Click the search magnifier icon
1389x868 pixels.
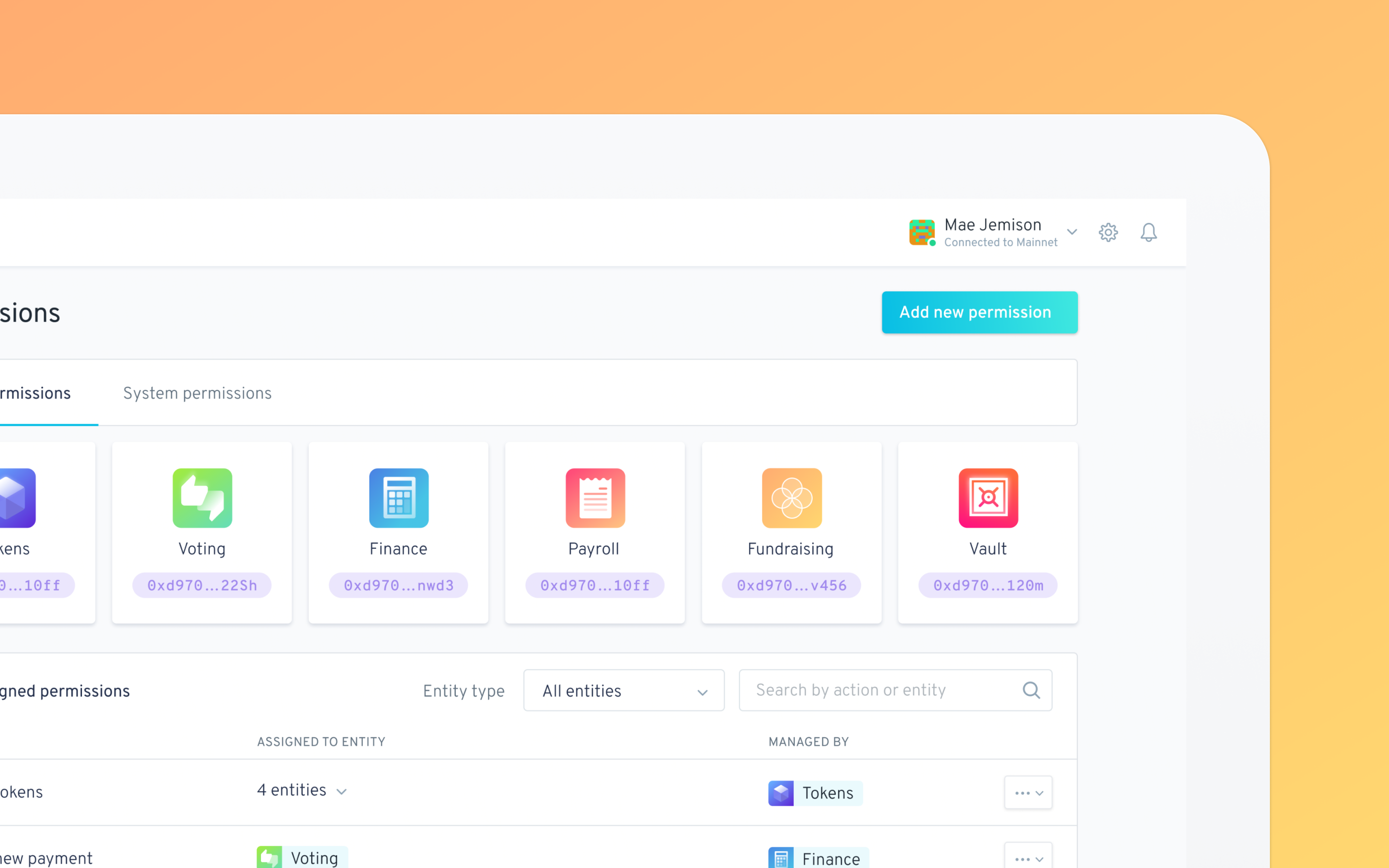(x=1031, y=690)
